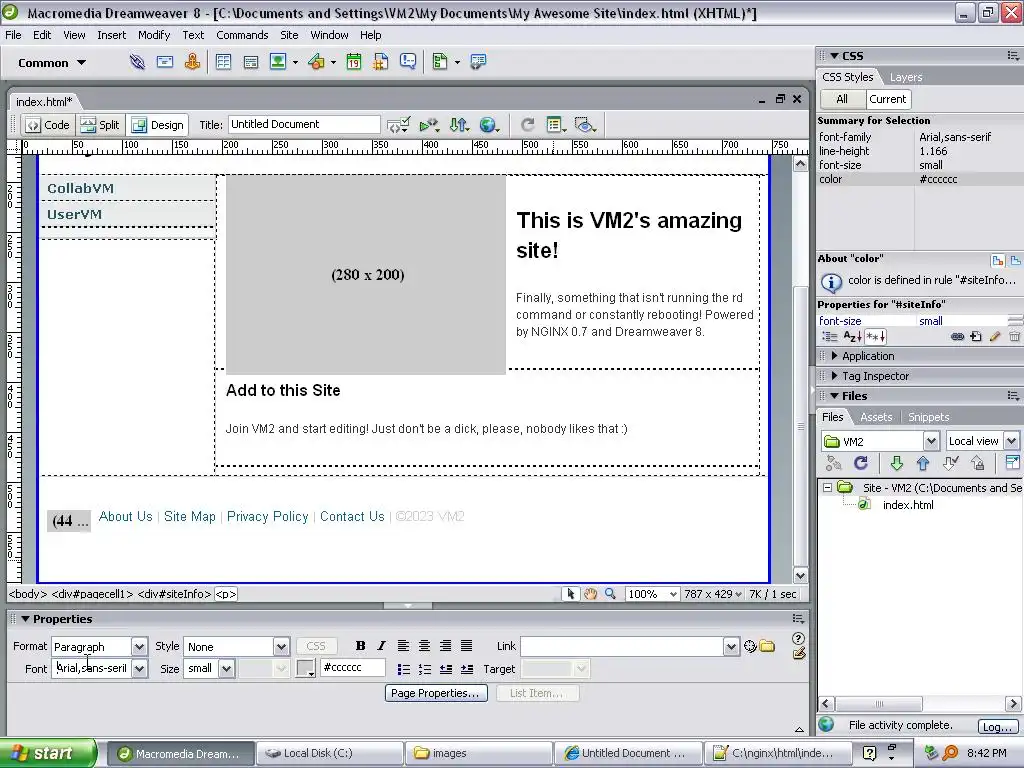Insert a Table from the Common bar
Viewport: 1024px width, 768px height.
223,62
